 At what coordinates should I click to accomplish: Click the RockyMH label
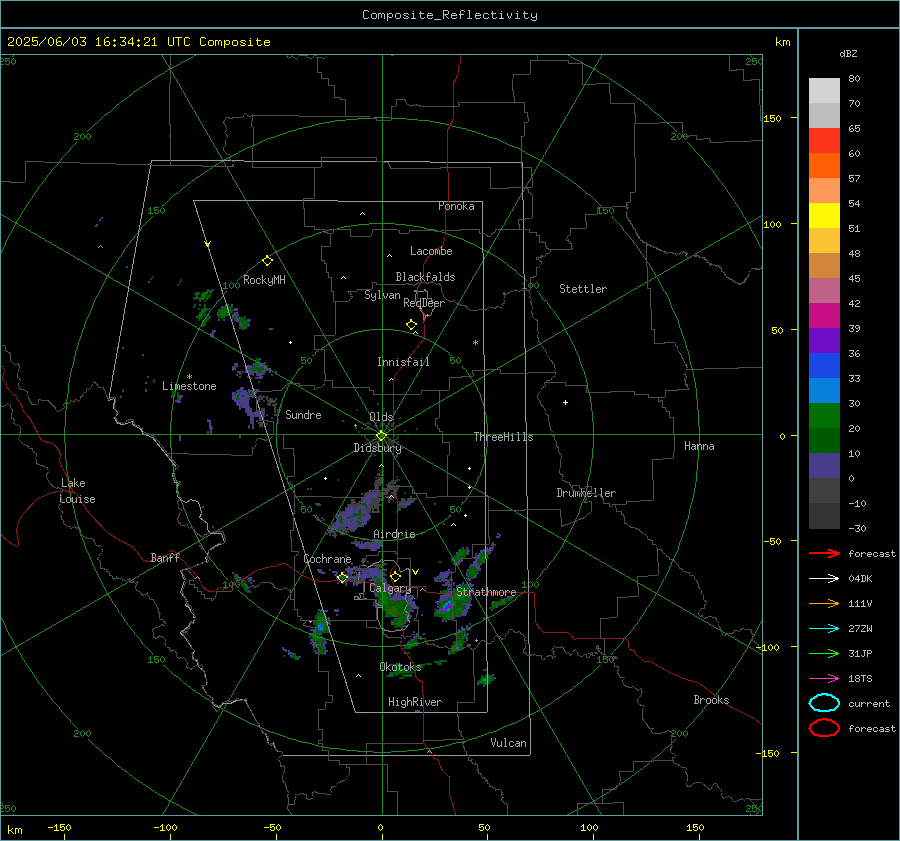(x=264, y=280)
